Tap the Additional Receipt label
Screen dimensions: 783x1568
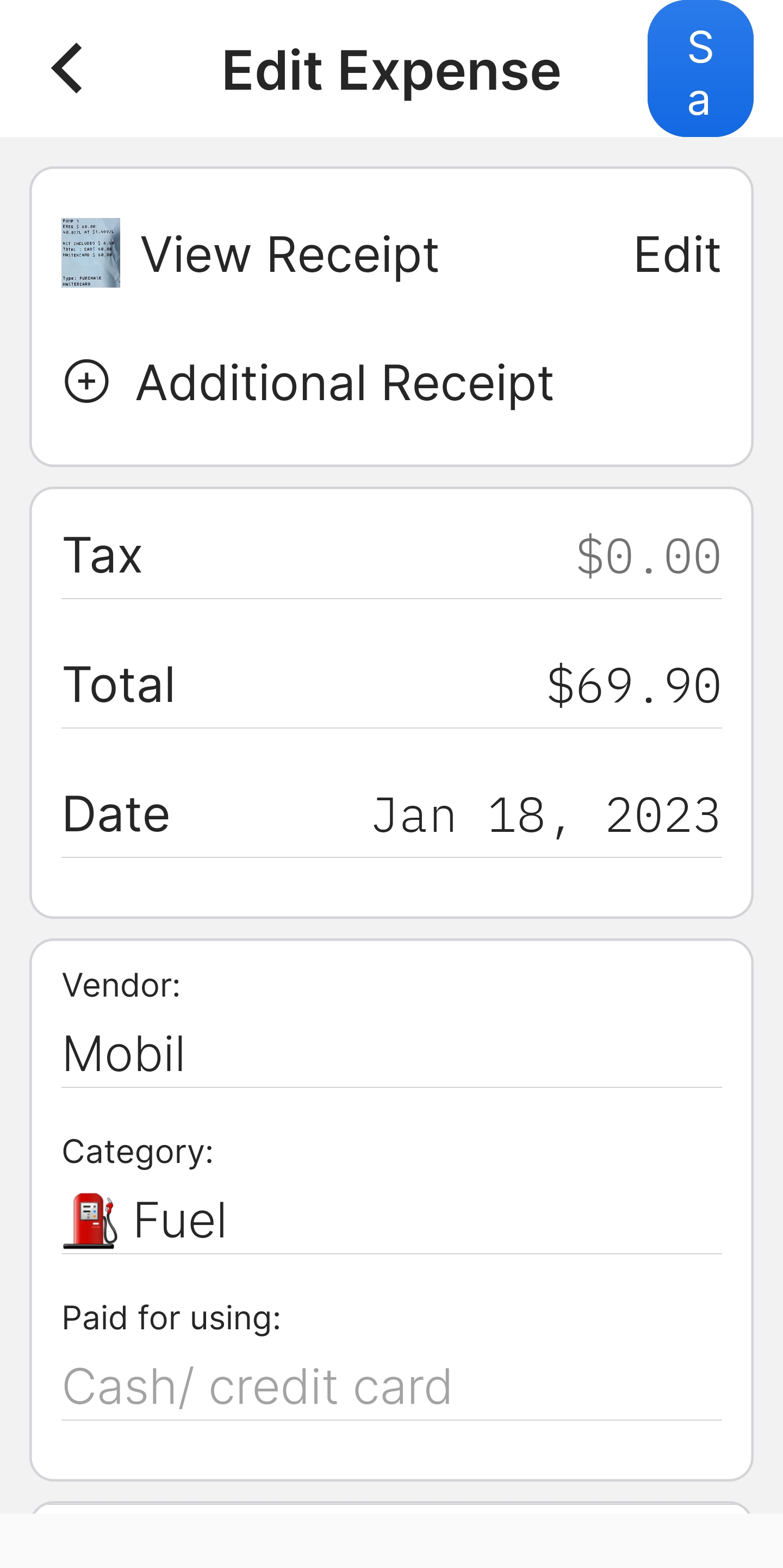click(345, 383)
